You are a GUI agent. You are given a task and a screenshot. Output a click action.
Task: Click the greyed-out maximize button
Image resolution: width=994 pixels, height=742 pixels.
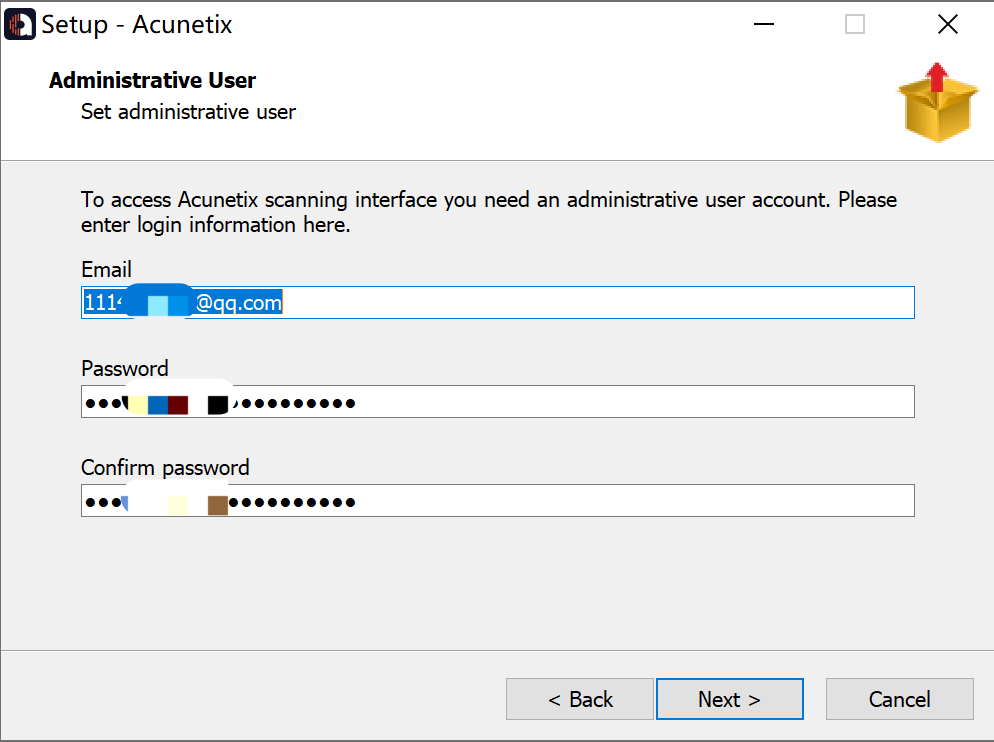click(855, 24)
